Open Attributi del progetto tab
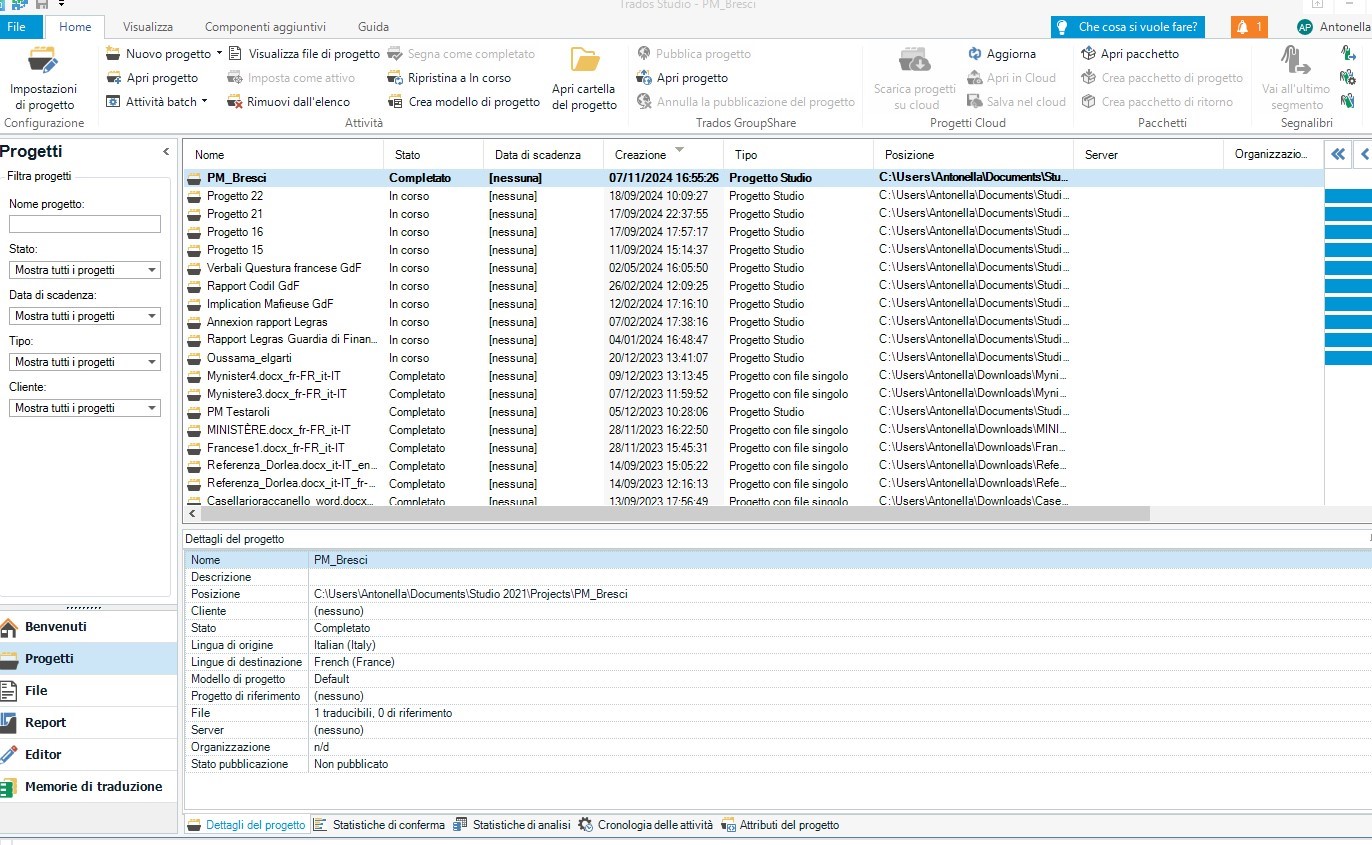This screenshot has height=845, width=1372. [780, 825]
